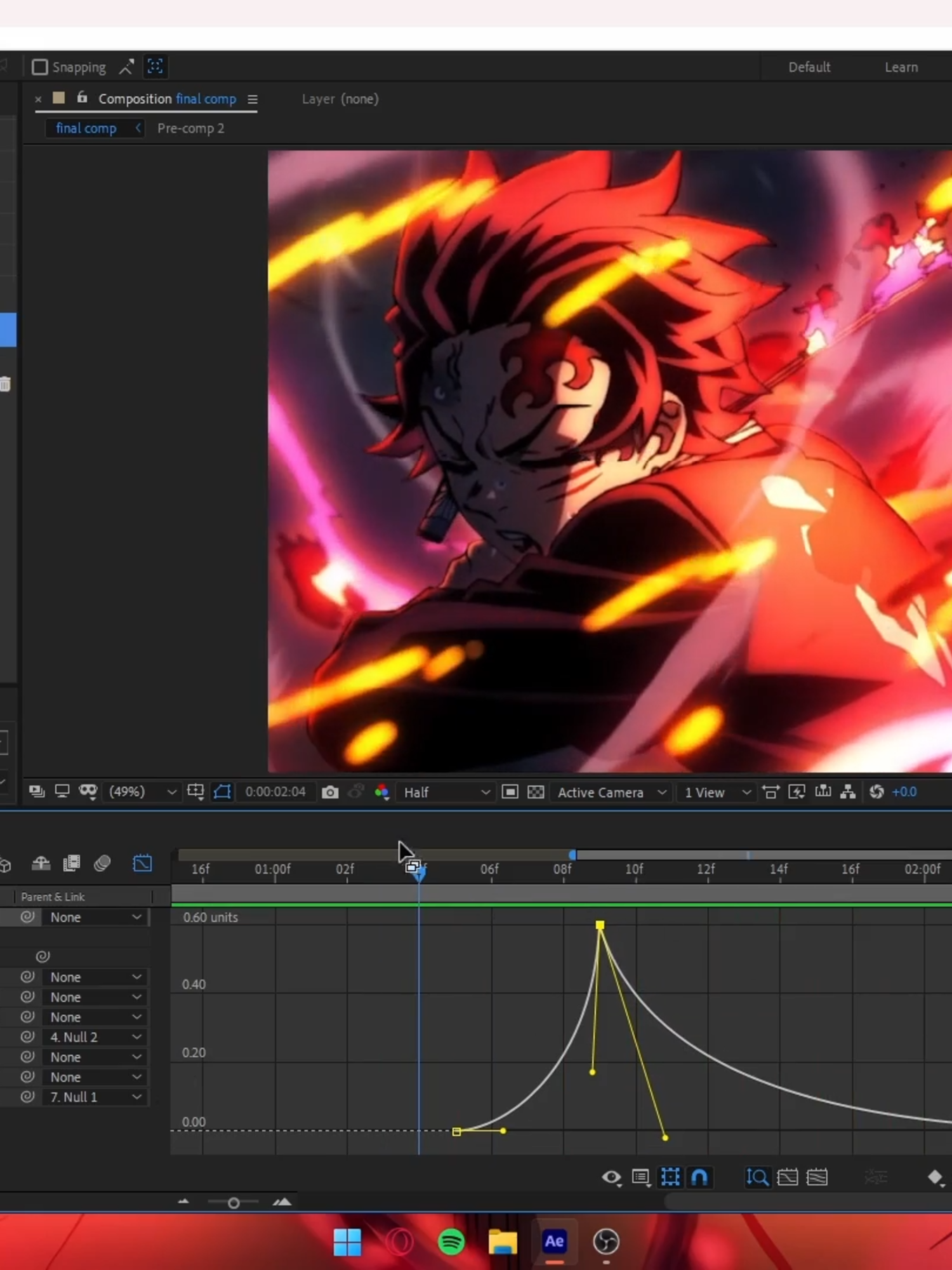Viewport: 952px width, 1270px height.
Task: Click Fit selection to view icon
Action: (x=787, y=1177)
